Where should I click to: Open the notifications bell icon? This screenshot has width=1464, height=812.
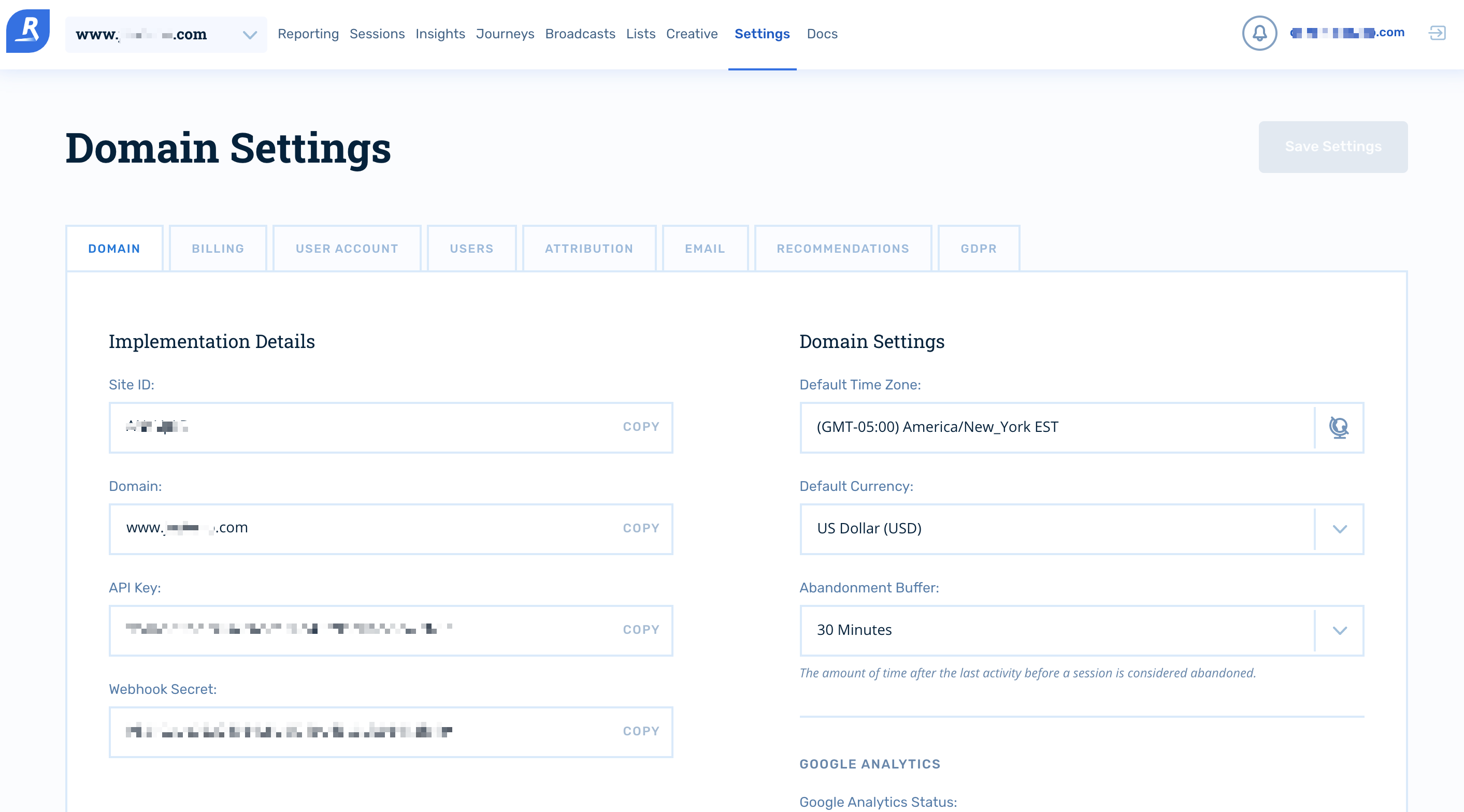coord(1259,34)
